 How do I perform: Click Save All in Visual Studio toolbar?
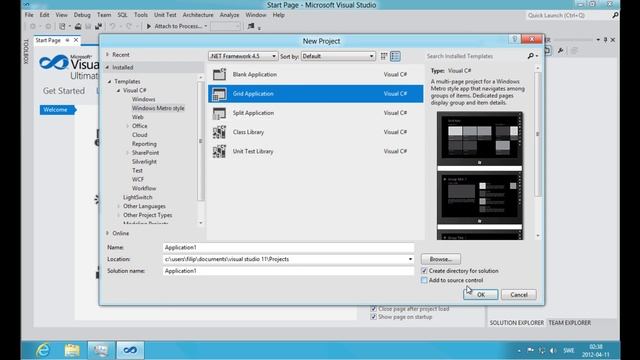coord(98,26)
